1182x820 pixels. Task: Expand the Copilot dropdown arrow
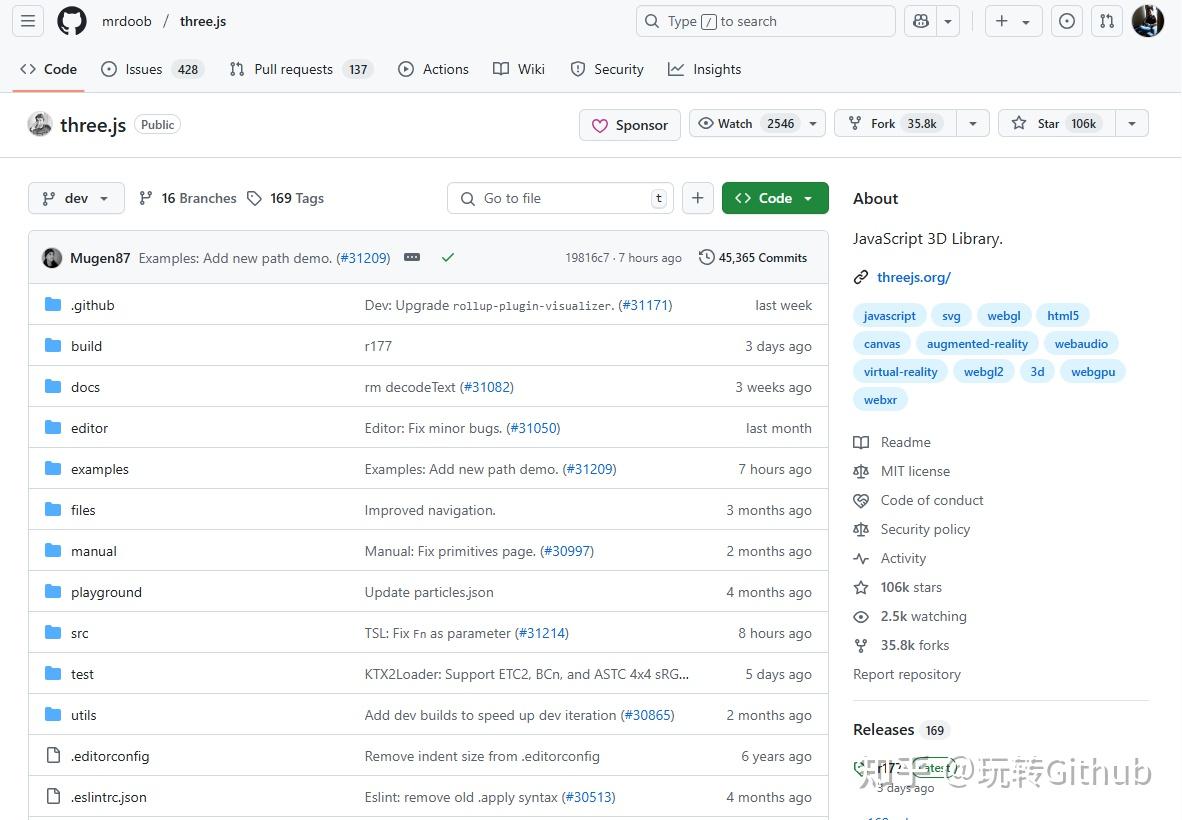pos(948,22)
